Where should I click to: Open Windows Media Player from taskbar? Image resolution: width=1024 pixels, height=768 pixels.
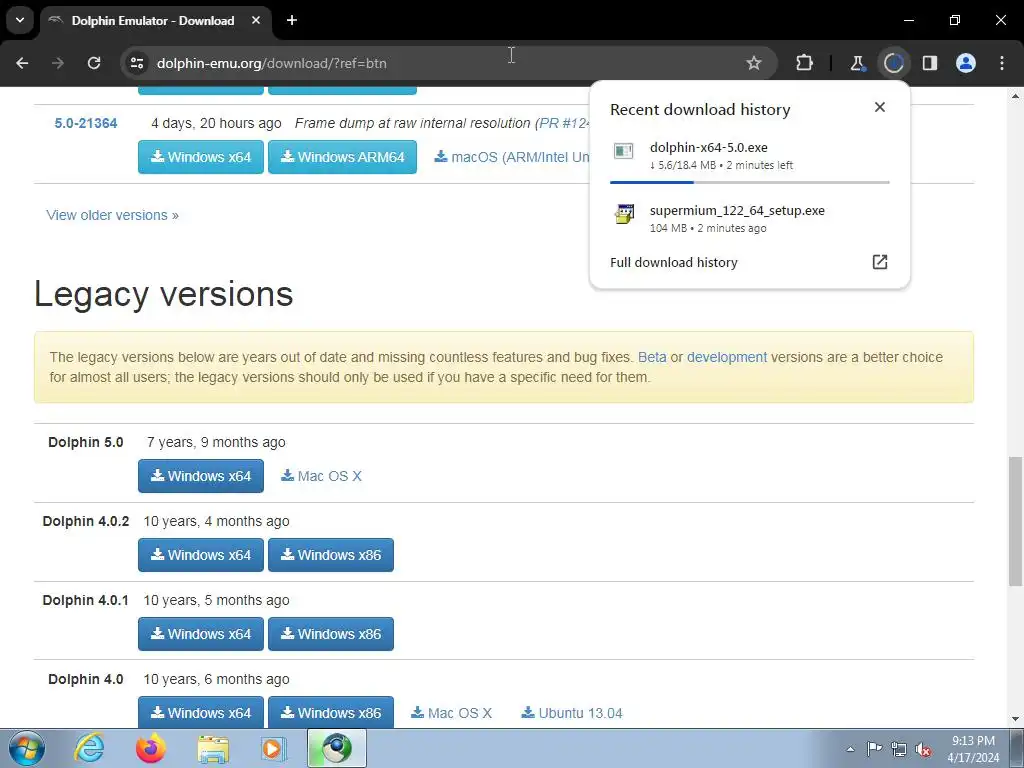(x=274, y=748)
